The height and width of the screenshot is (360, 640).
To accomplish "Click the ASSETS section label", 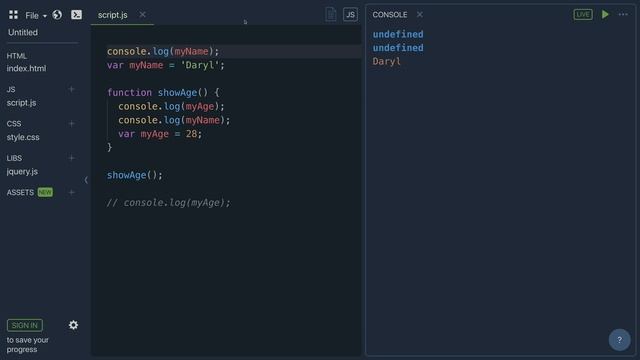I will [20, 192].
